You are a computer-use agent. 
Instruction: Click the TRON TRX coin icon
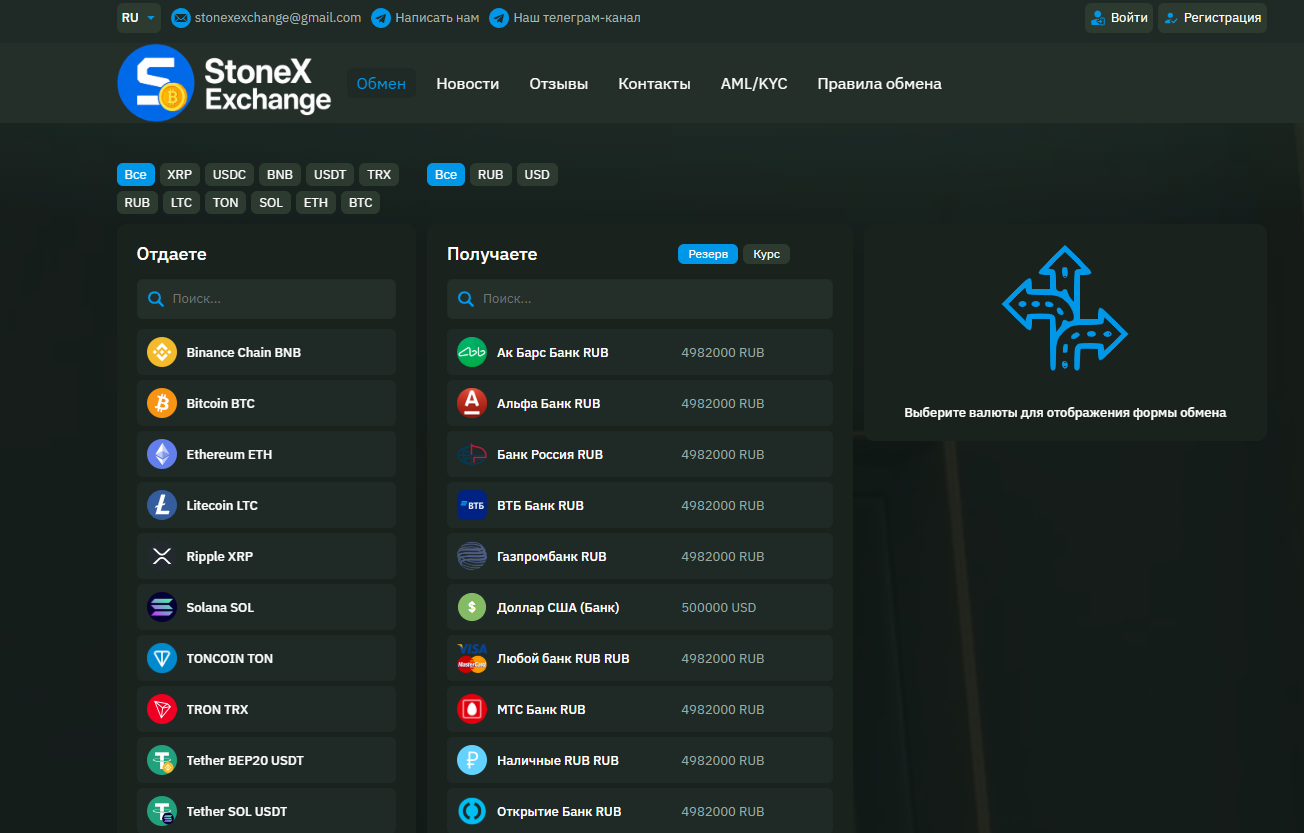click(x=162, y=709)
